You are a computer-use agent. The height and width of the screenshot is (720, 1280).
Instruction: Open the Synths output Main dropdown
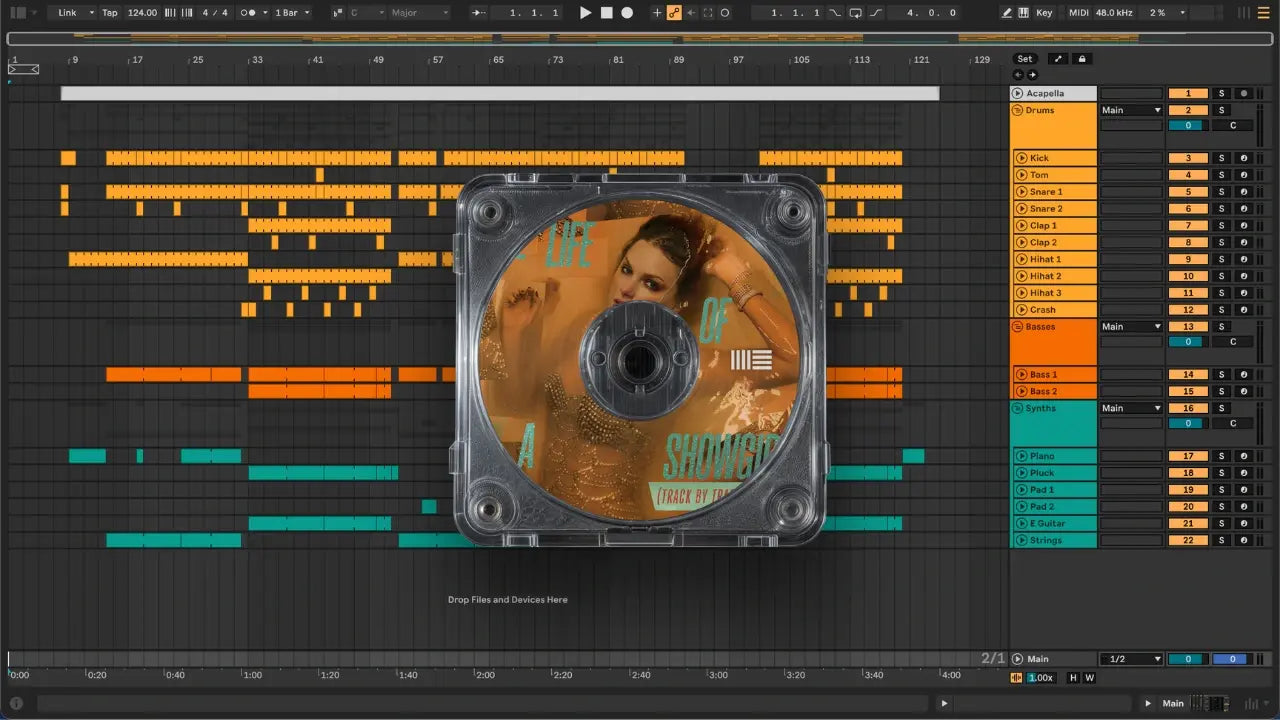pos(1131,408)
